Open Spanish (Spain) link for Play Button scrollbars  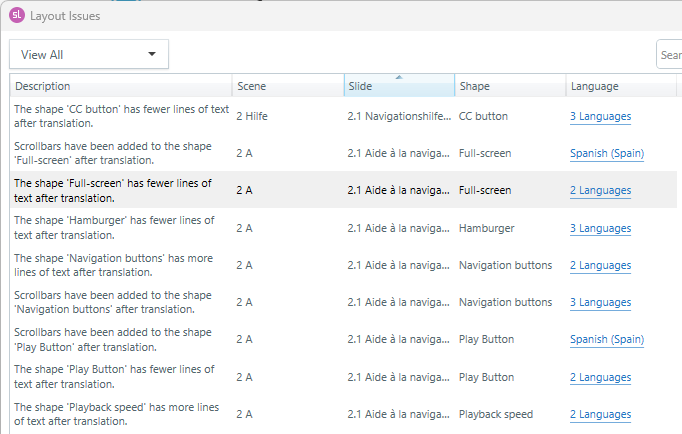coord(607,339)
